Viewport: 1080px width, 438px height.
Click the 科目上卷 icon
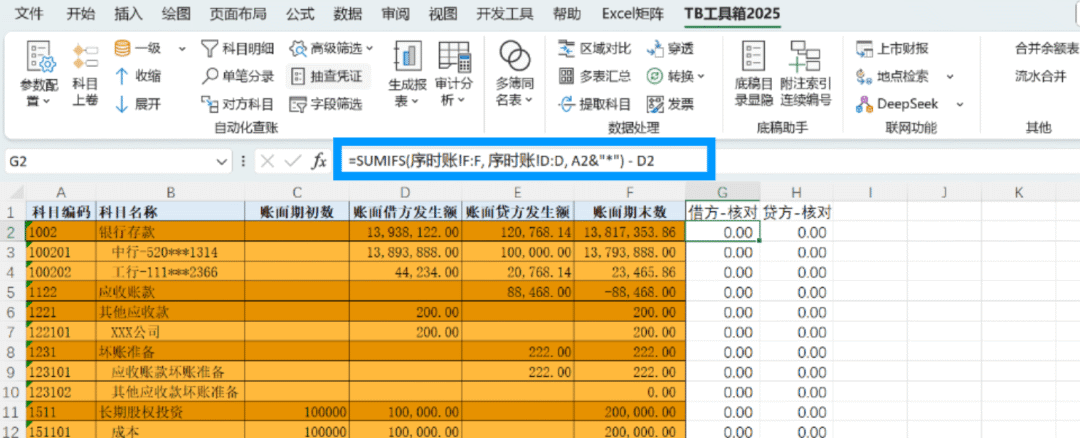coord(85,57)
